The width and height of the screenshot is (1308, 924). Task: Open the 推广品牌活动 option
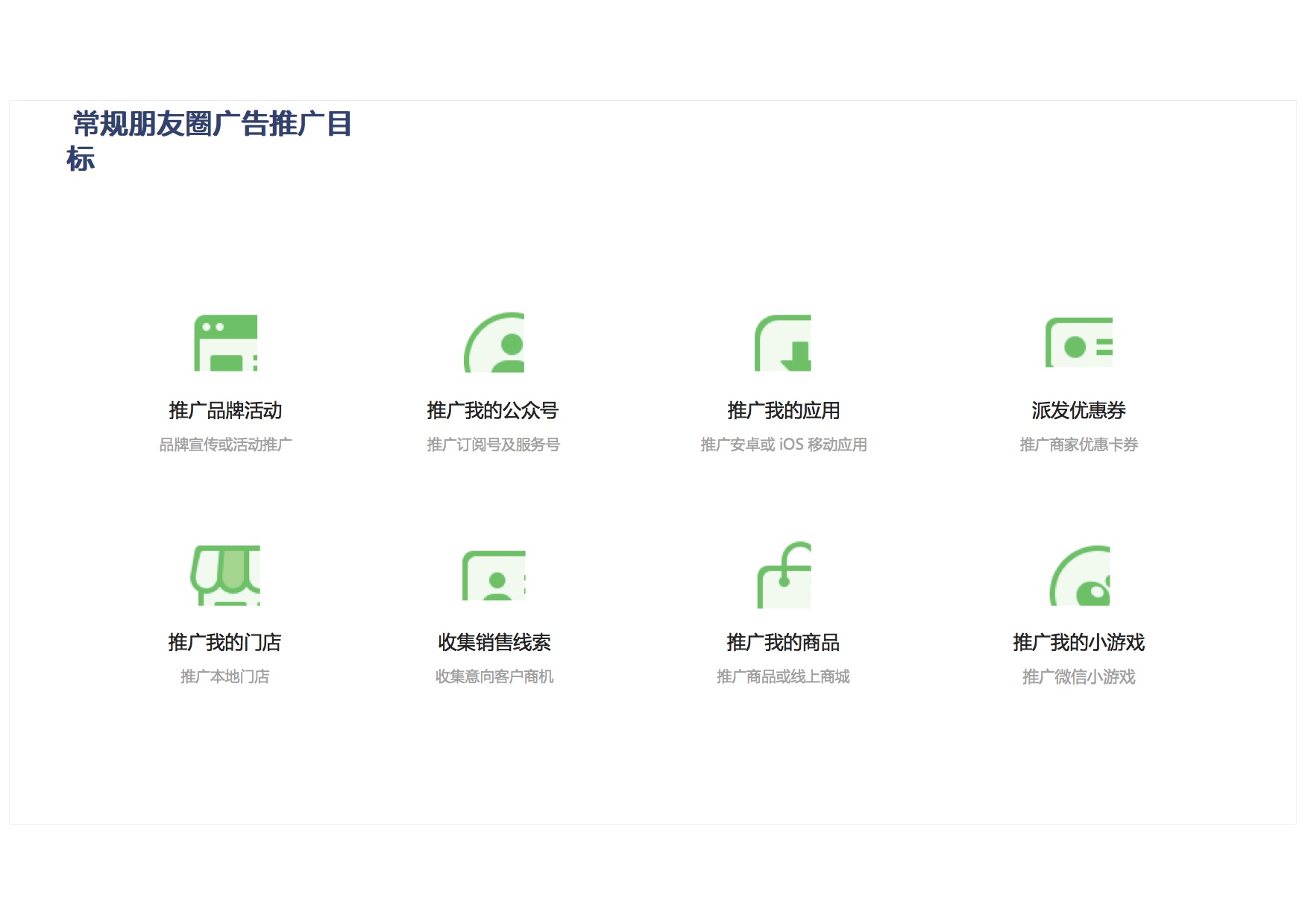click(x=225, y=411)
